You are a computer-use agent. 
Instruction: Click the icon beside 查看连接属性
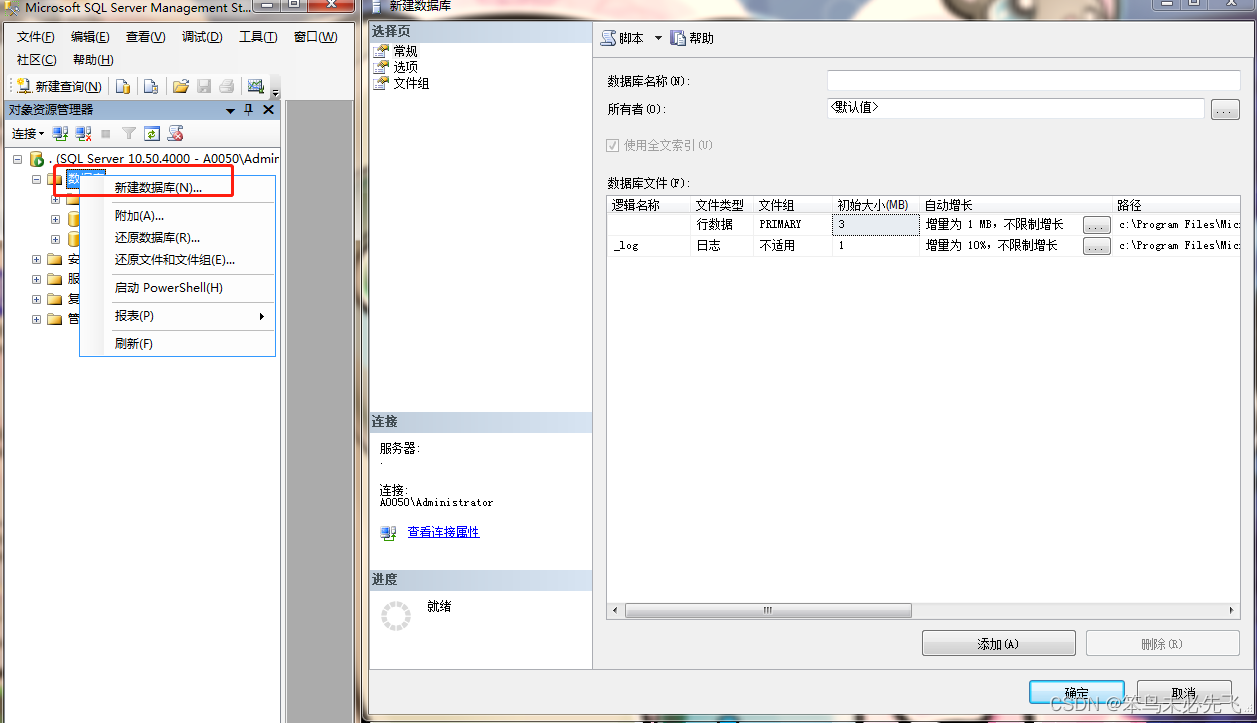click(x=389, y=533)
